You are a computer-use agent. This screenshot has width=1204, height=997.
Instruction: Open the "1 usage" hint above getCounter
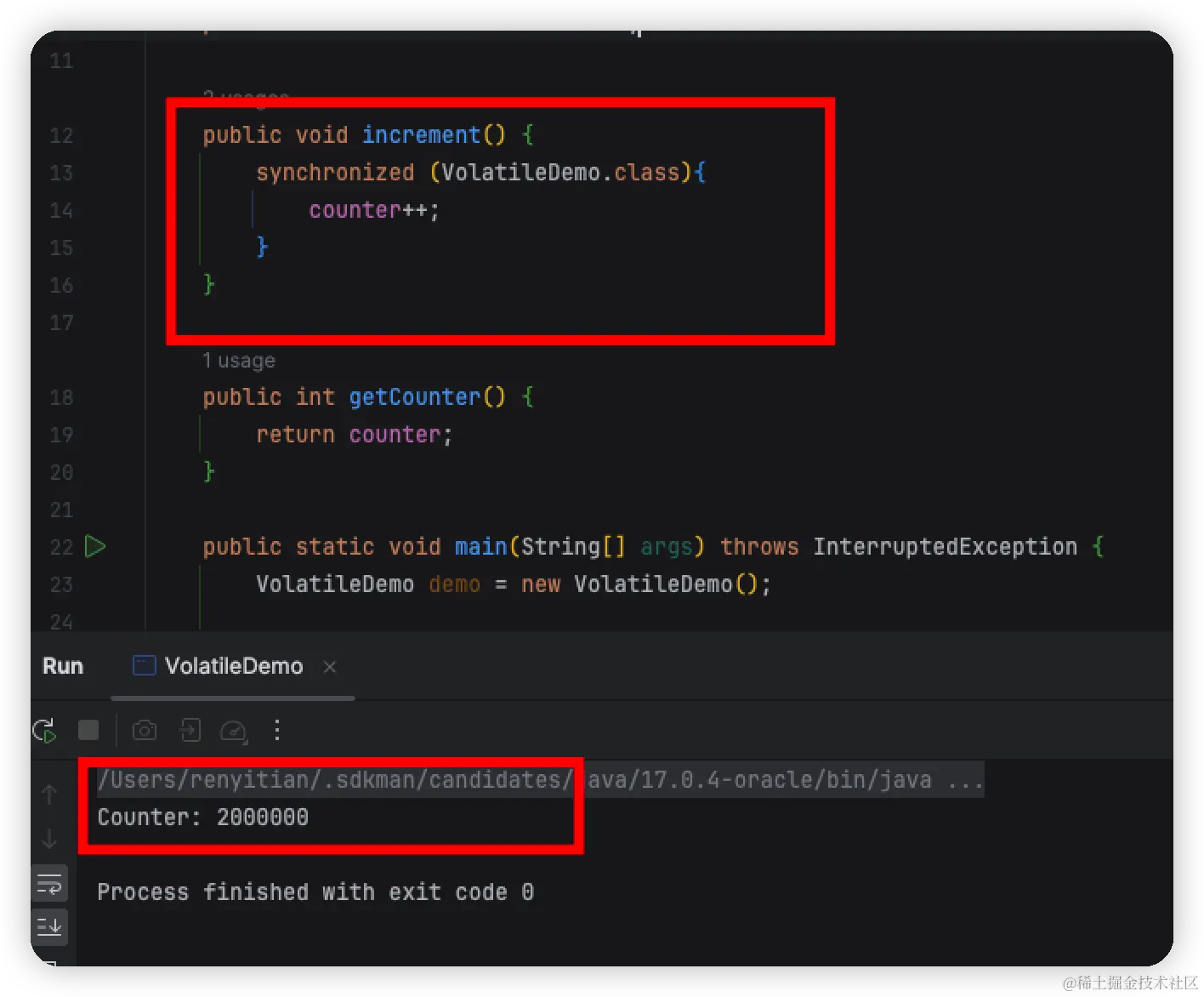pyautogui.click(x=239, y=361)
